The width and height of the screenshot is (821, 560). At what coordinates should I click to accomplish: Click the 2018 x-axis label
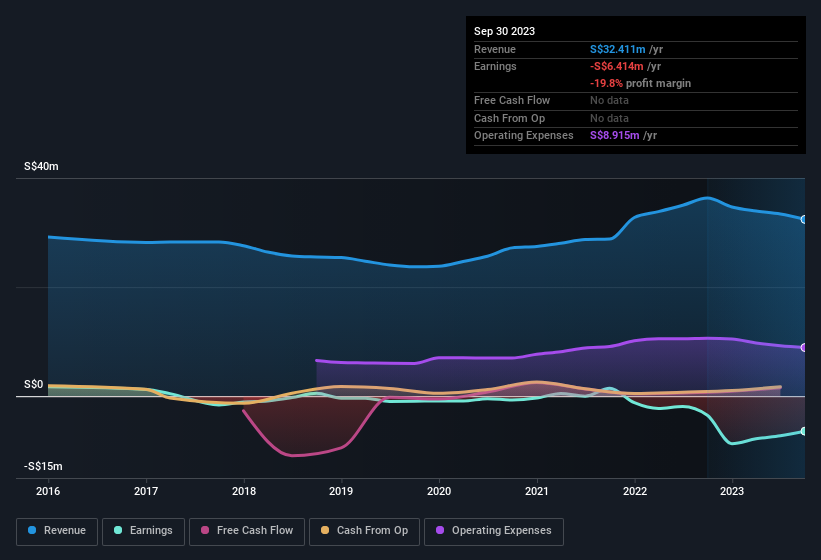pyautogui.click(x=244, y=491)
